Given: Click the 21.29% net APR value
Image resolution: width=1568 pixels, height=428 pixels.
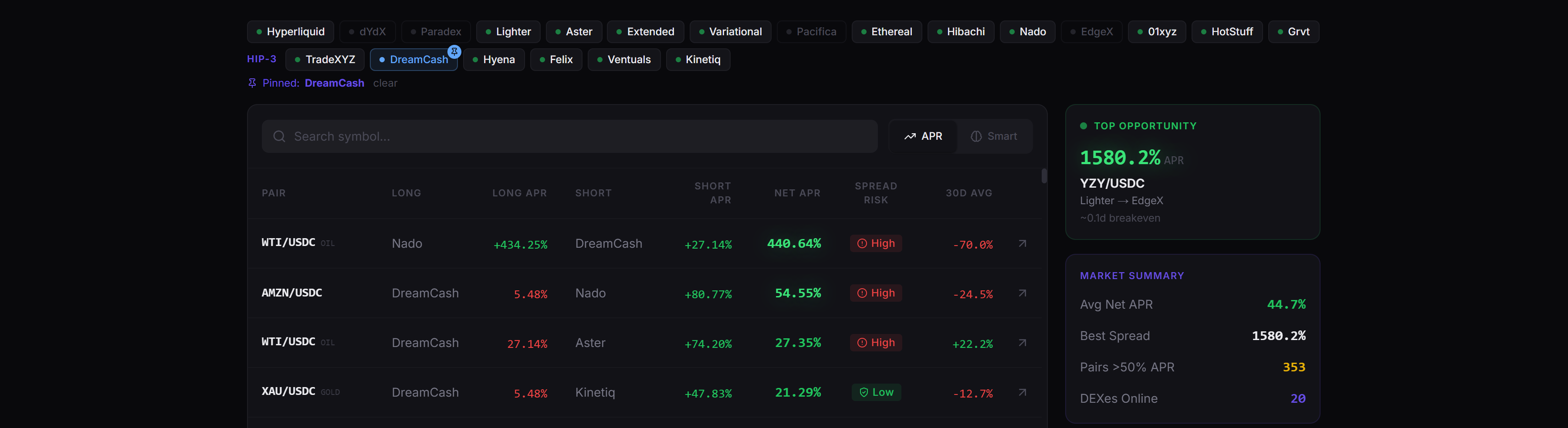Looking at the screenshot, I should tap(798, 393).
